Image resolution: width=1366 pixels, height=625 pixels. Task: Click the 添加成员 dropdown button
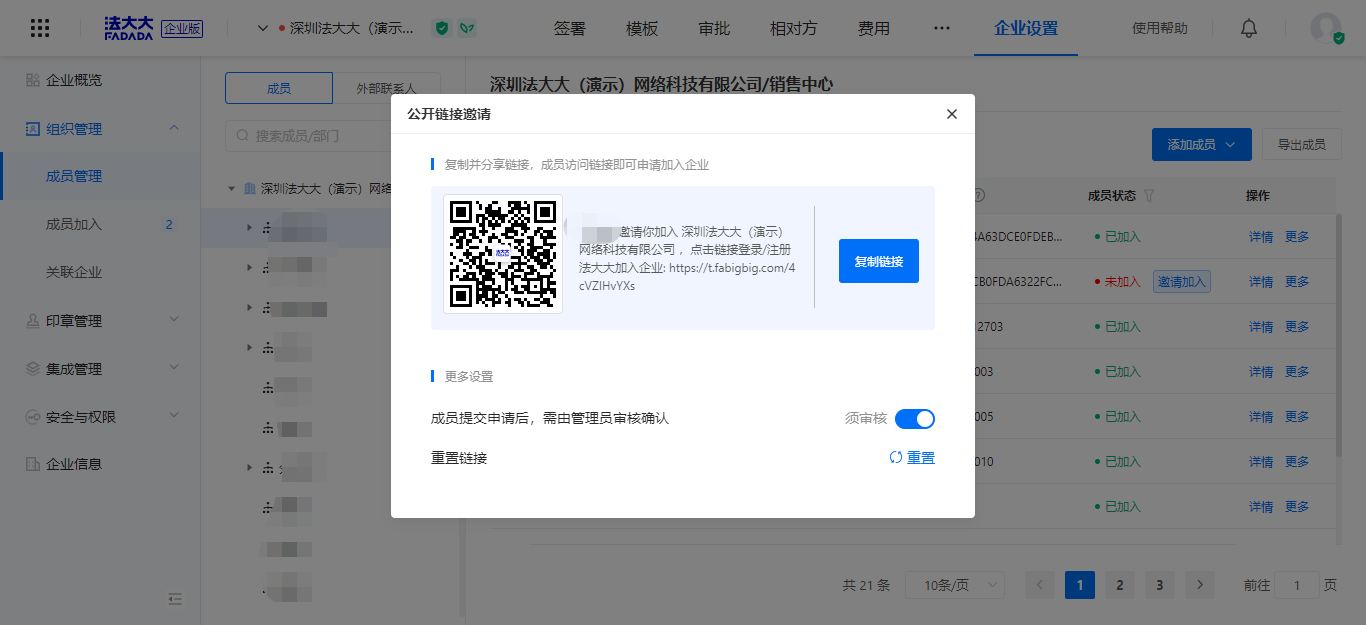(1202, 144)
